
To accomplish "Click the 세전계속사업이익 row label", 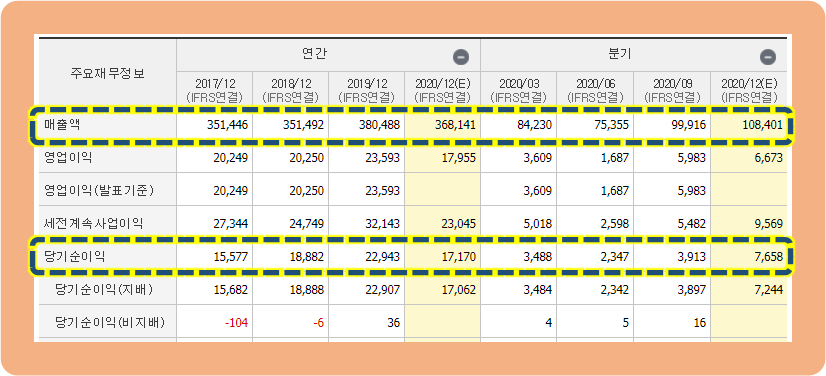I will pyautogui.click(x=93, y=223).
